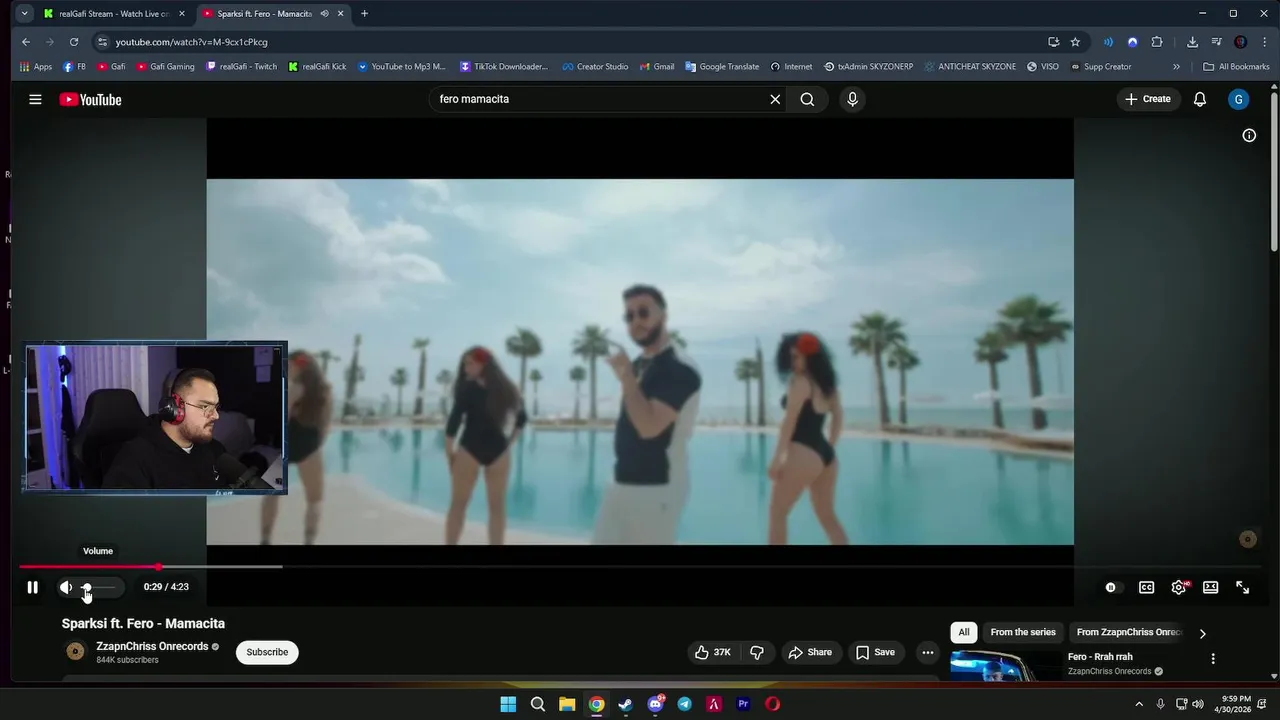Start voice search with microphone
Screen dimensions: 1280x720
(x=852, y=99)
